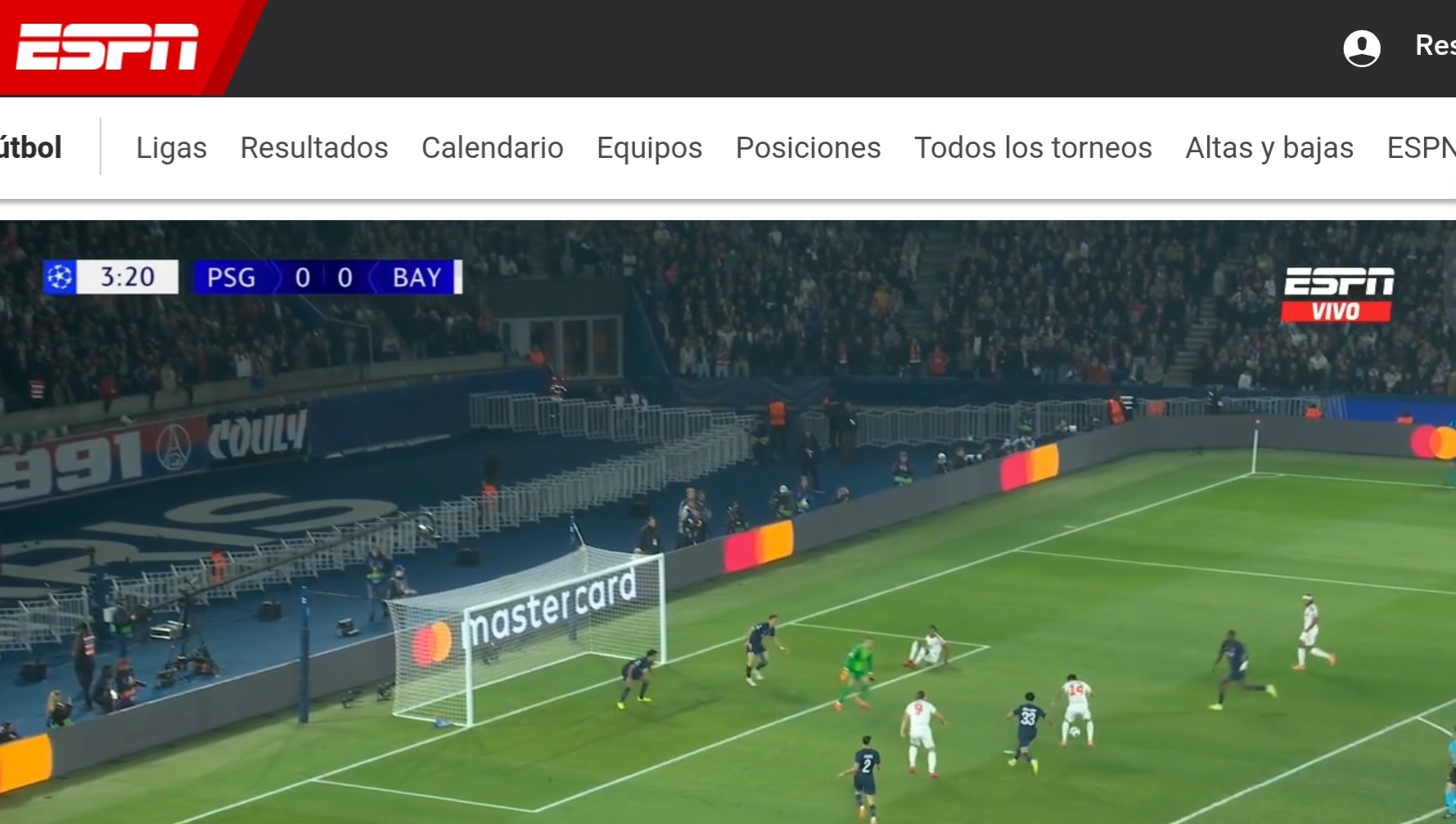Click the ESPN Vivo badge on video

[1338, 295]
